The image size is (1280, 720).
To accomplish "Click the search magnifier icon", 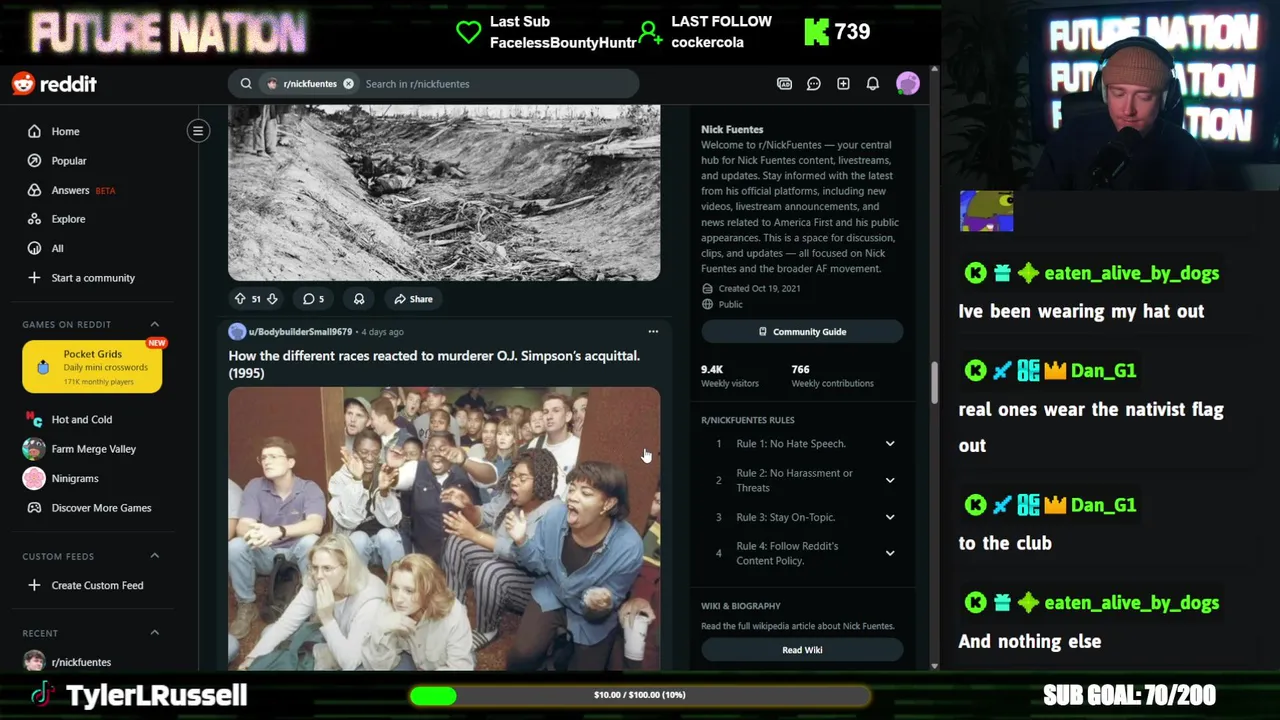I will pos(246,84).
